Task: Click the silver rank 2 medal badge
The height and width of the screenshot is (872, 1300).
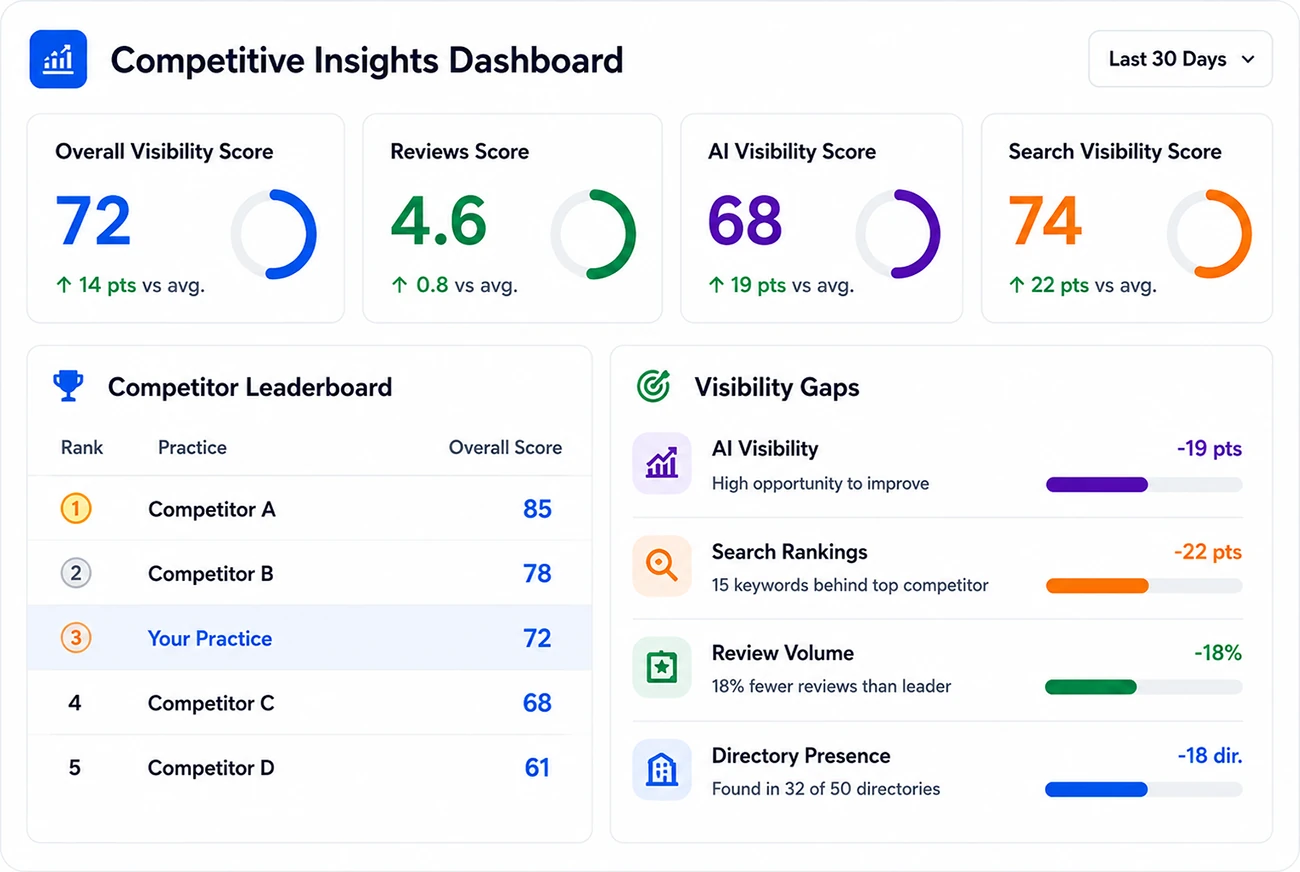Action: tap(76, 573)
